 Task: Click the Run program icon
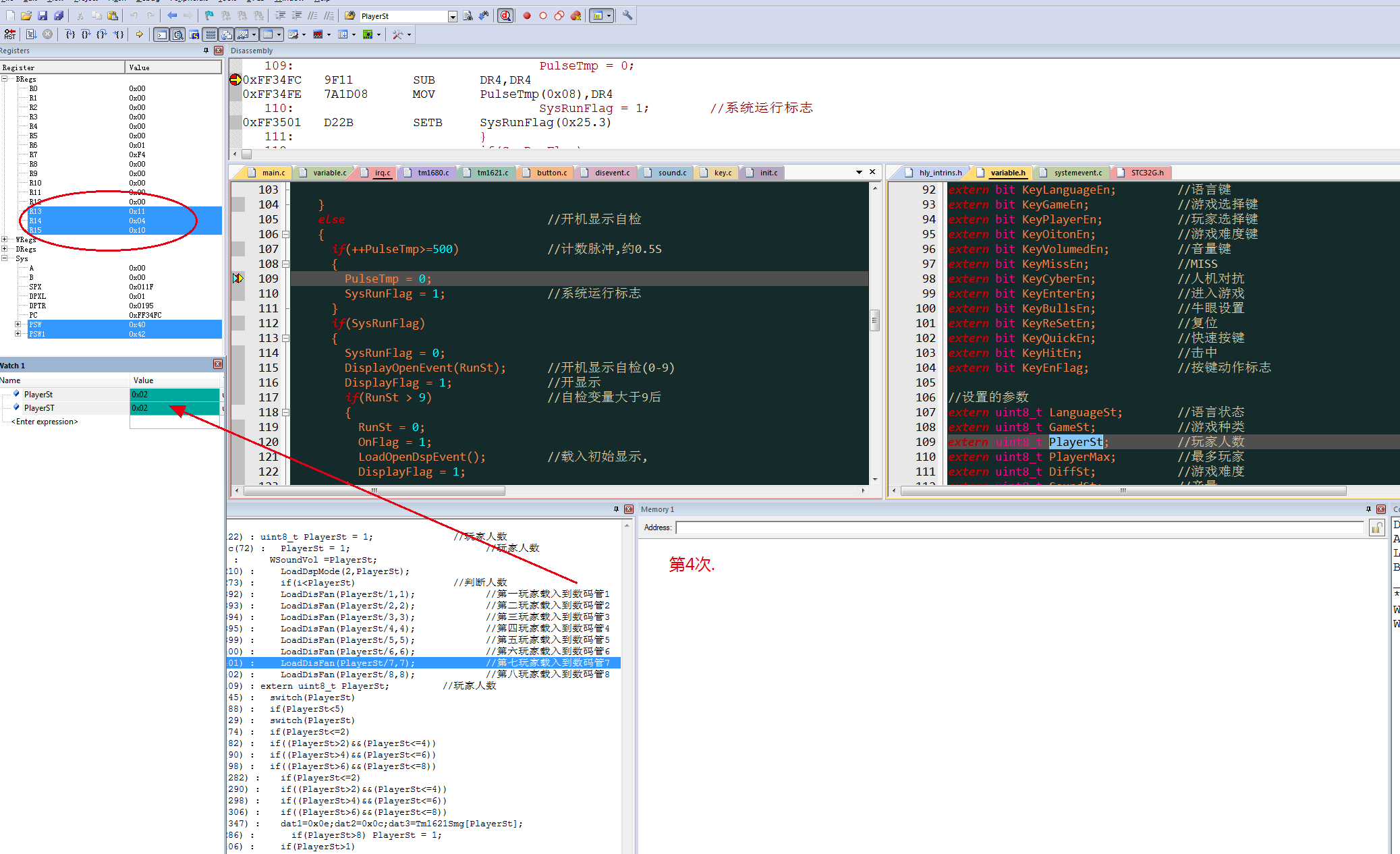(x=32, y=34)
